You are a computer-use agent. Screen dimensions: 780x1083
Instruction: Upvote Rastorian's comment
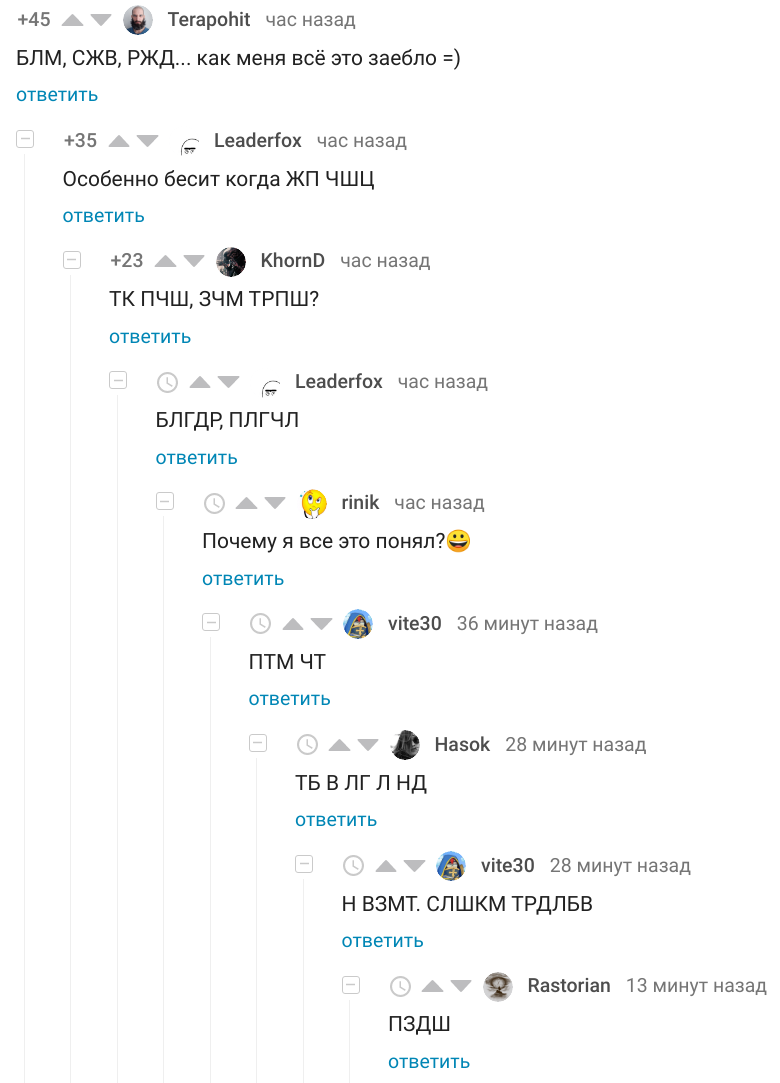point(432,986)
